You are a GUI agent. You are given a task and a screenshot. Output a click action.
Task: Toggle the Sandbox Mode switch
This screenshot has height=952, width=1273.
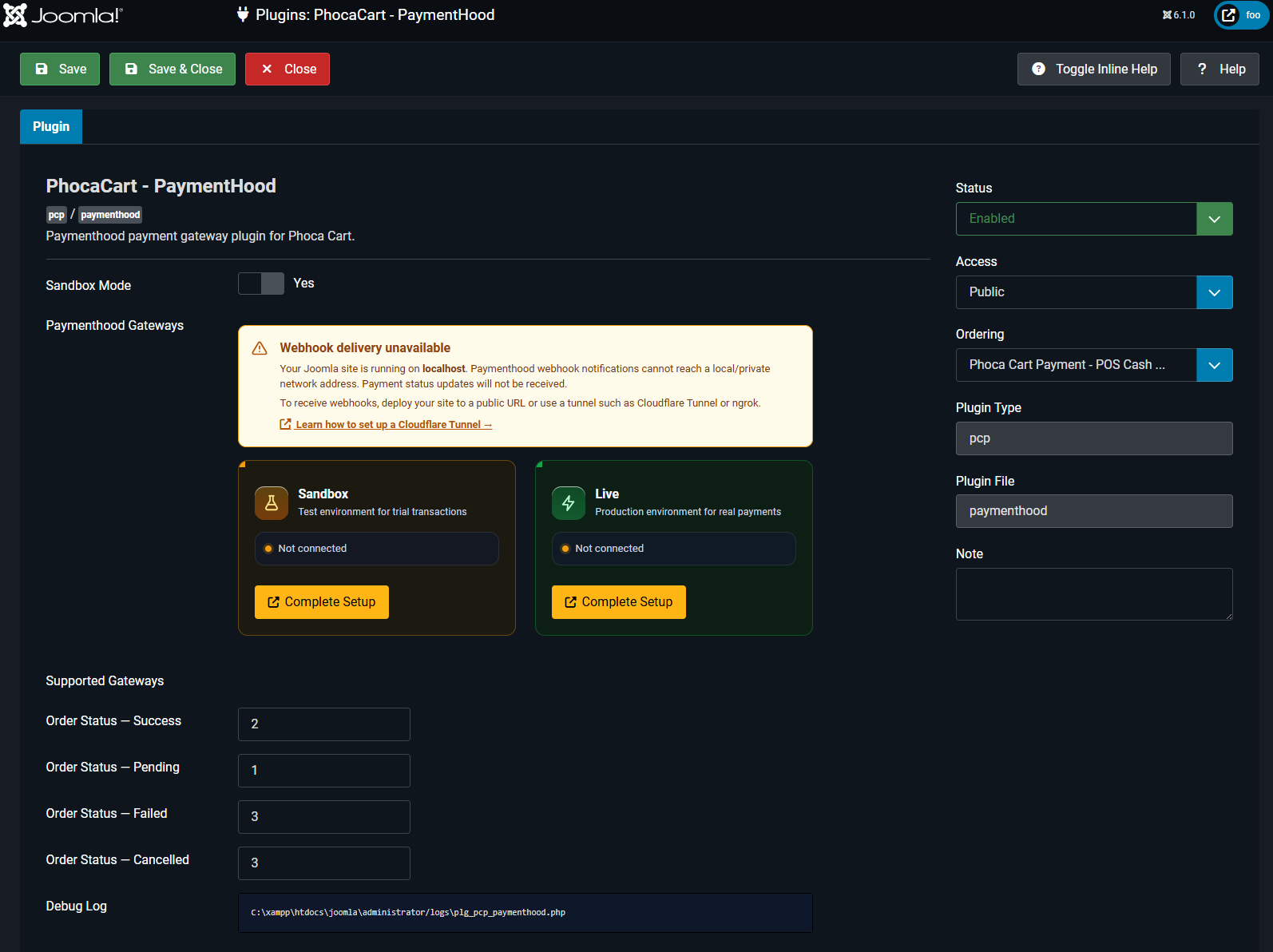pyautogui.click(x=261, y=284)
